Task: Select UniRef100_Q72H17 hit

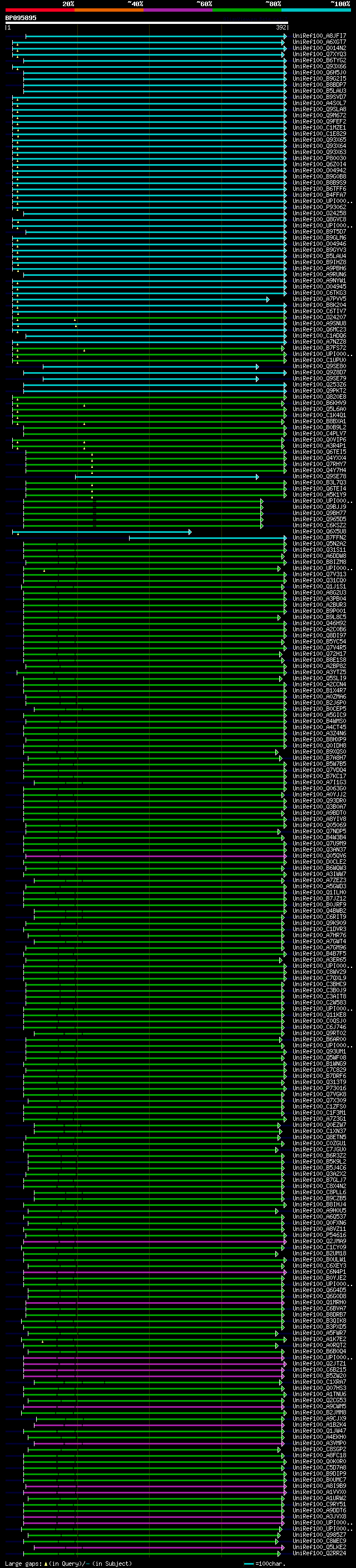Action: pos(319,654)
